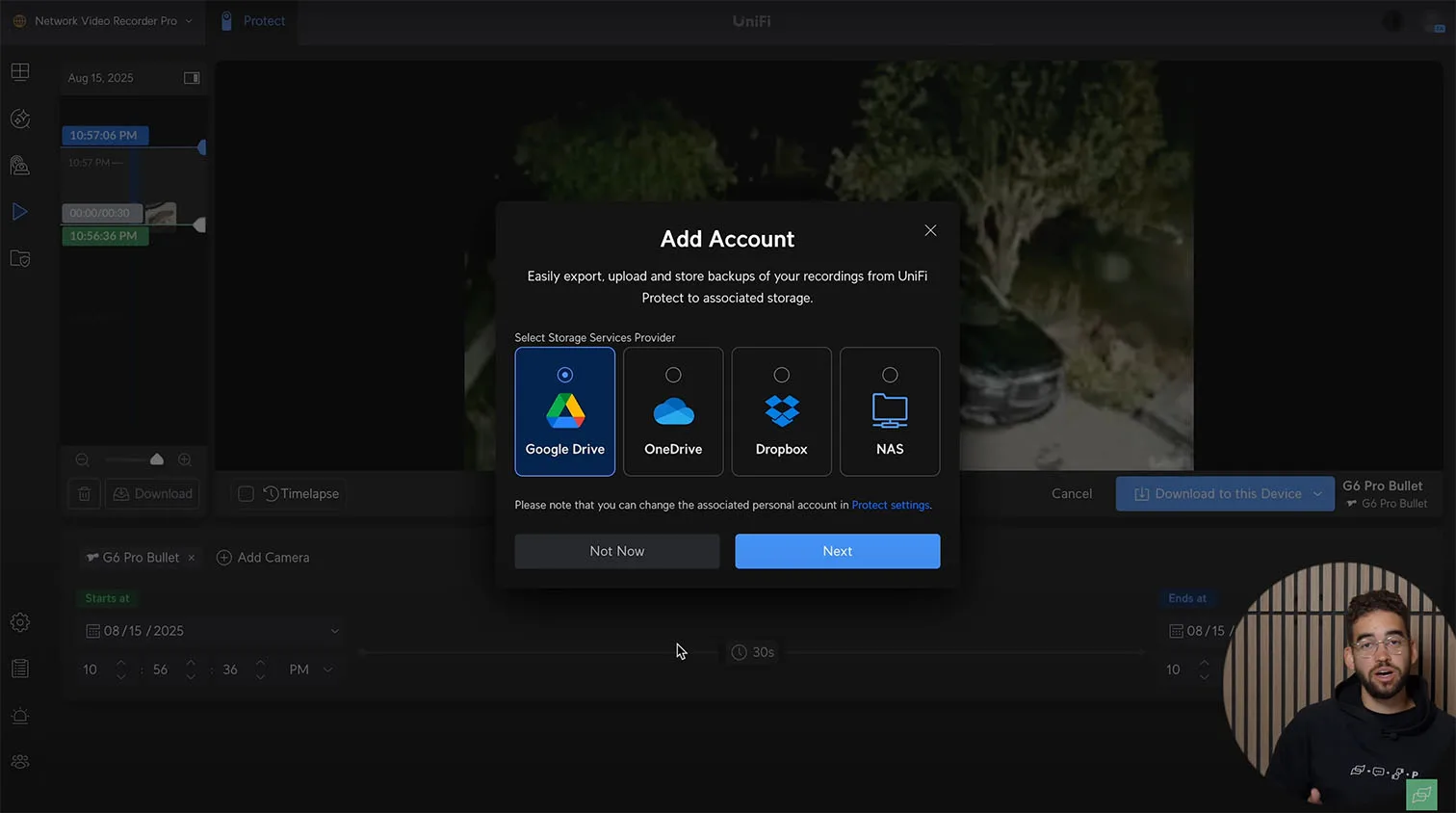
Task: Open the playback play icon in sidebar
Action: click(20, 212)
